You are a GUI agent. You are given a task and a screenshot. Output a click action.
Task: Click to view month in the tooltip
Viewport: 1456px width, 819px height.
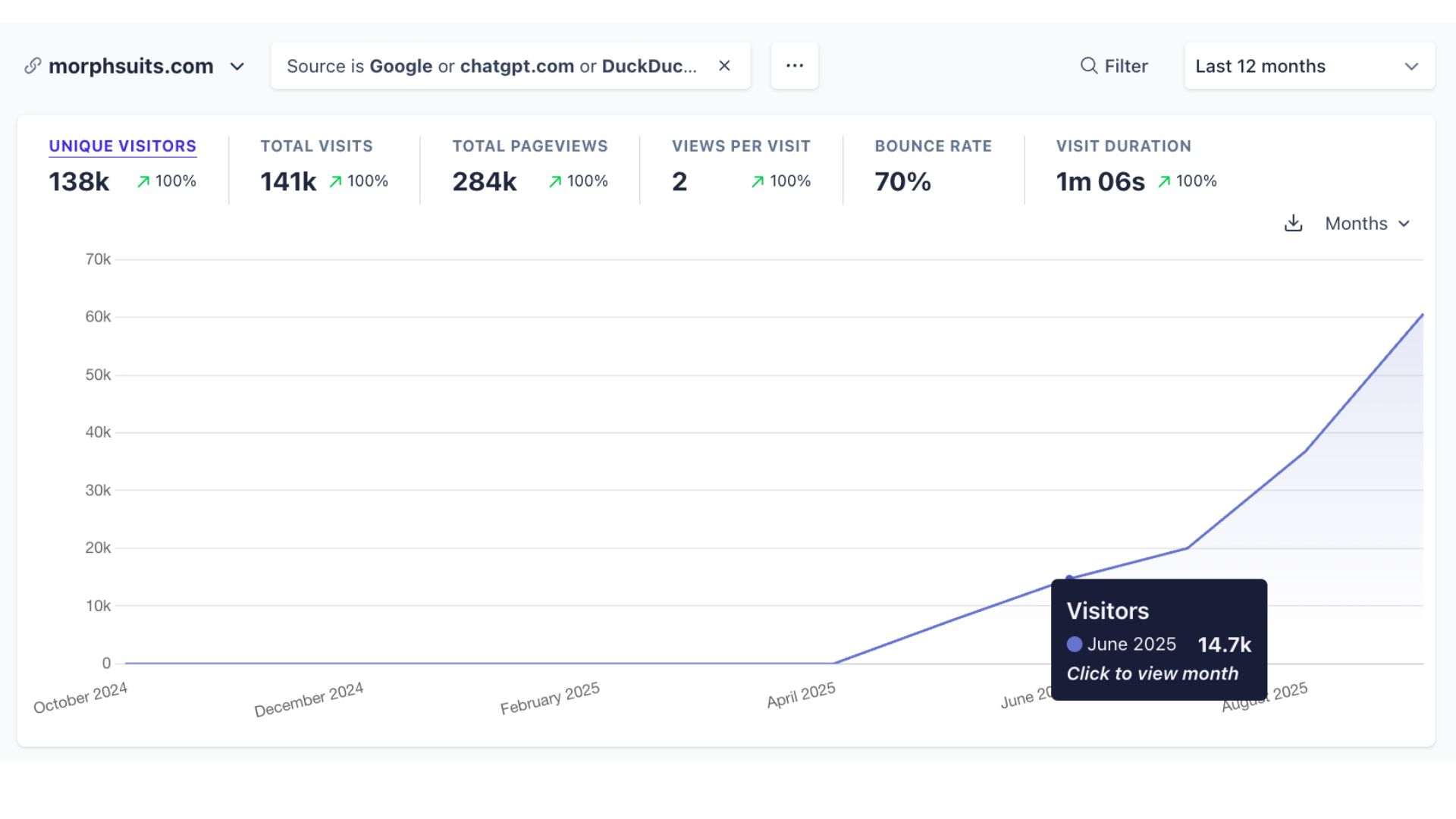1153,673
